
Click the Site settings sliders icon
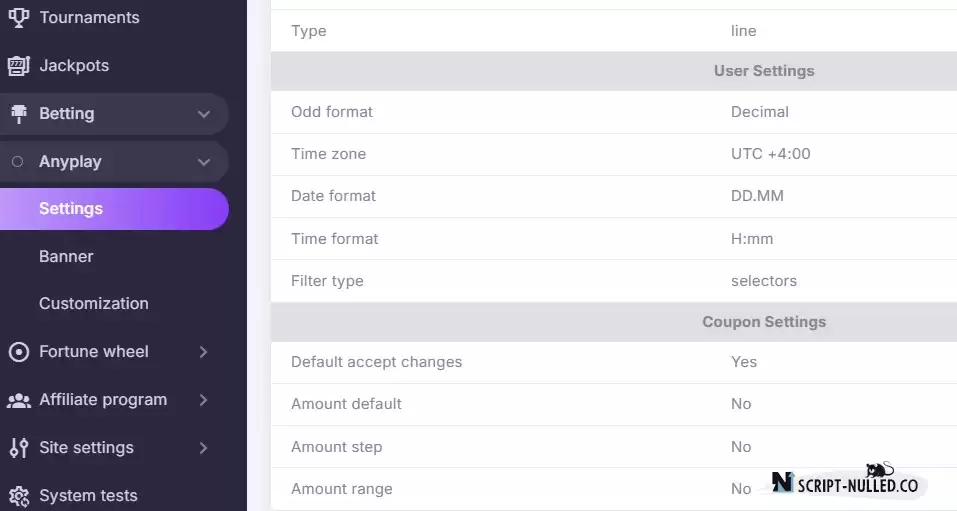click(x=19, y=448)
